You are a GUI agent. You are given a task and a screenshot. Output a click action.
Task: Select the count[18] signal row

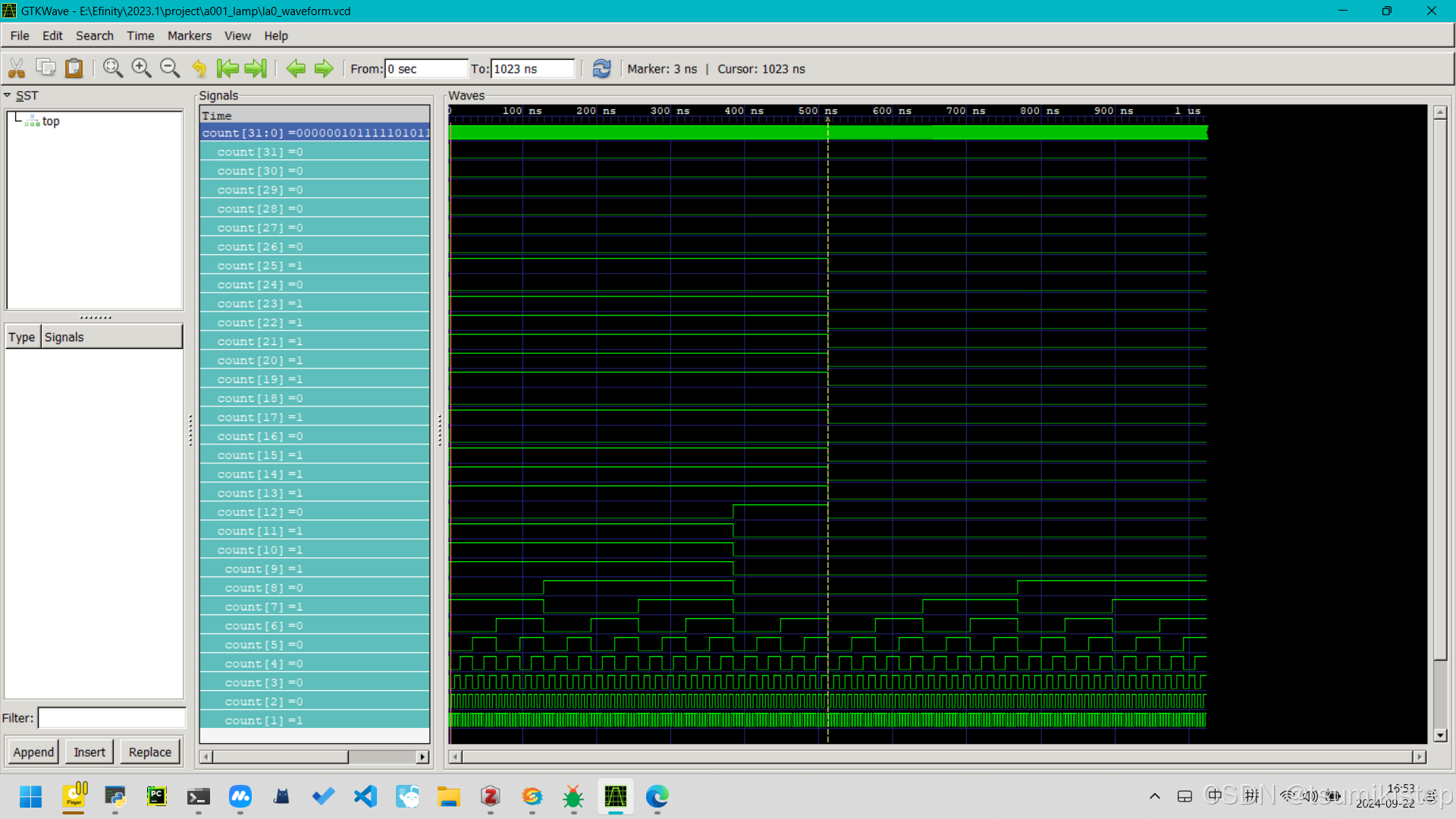pos(315,398)
